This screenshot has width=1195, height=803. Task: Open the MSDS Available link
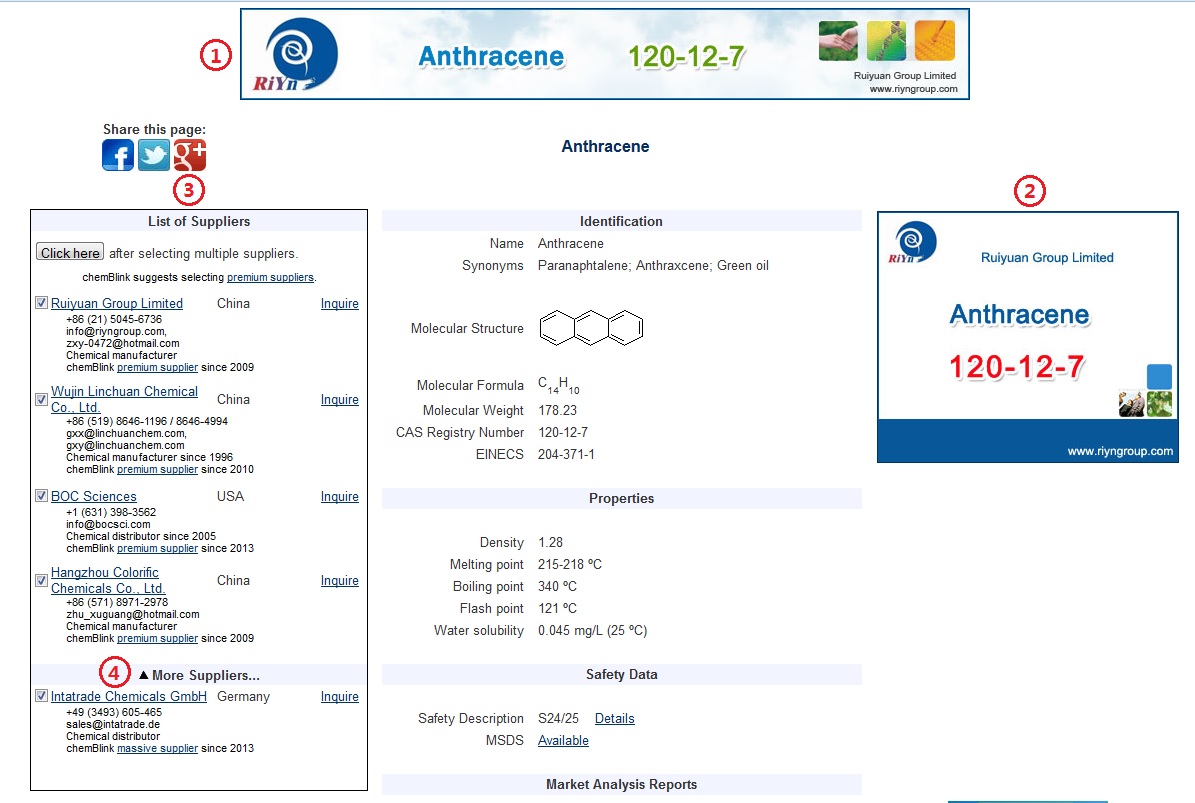click(x=563, y=741)
